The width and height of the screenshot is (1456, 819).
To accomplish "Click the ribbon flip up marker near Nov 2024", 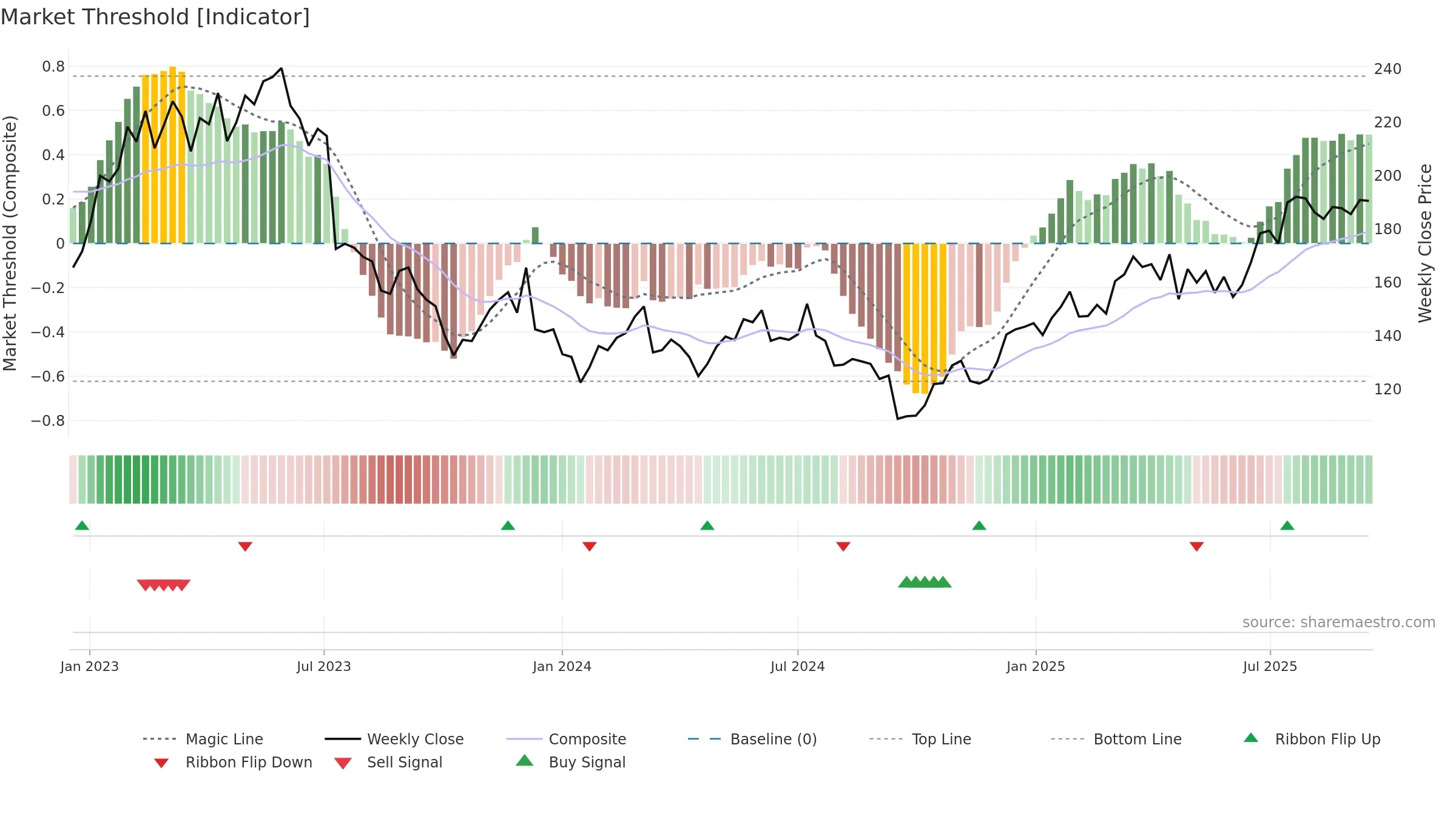I will tap(979, 525).
